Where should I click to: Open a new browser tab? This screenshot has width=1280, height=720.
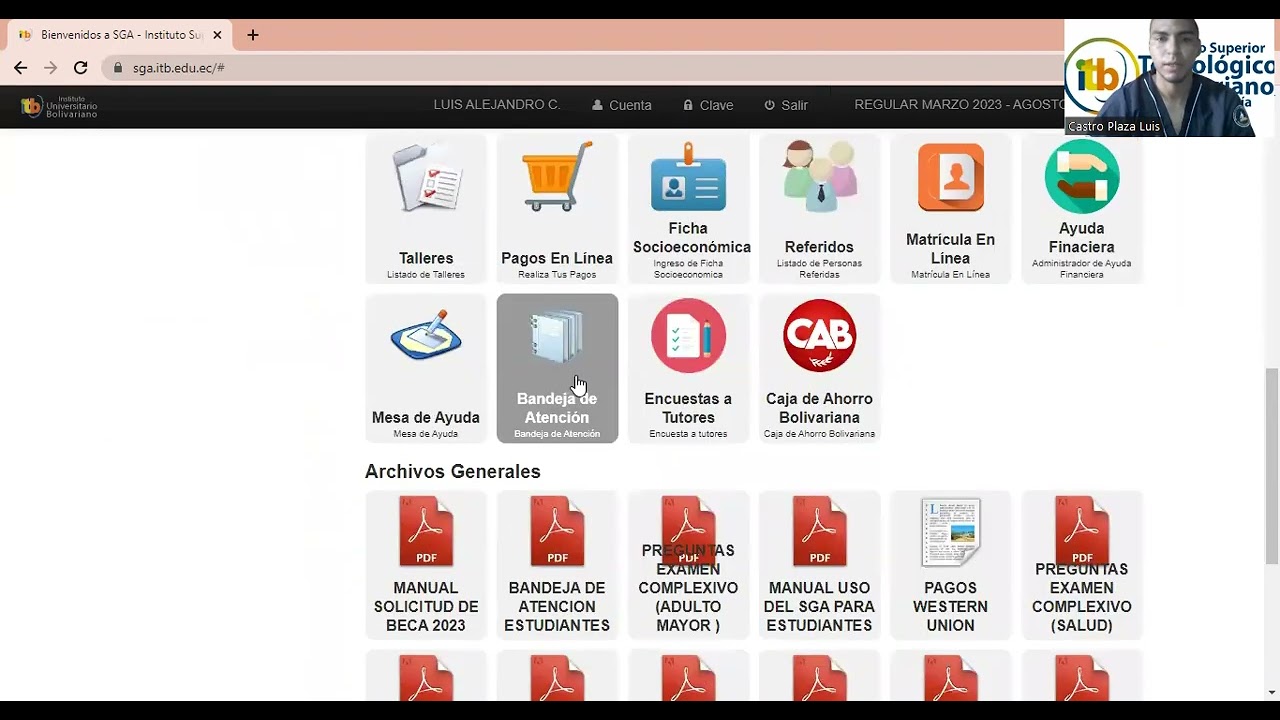(253, 35)
